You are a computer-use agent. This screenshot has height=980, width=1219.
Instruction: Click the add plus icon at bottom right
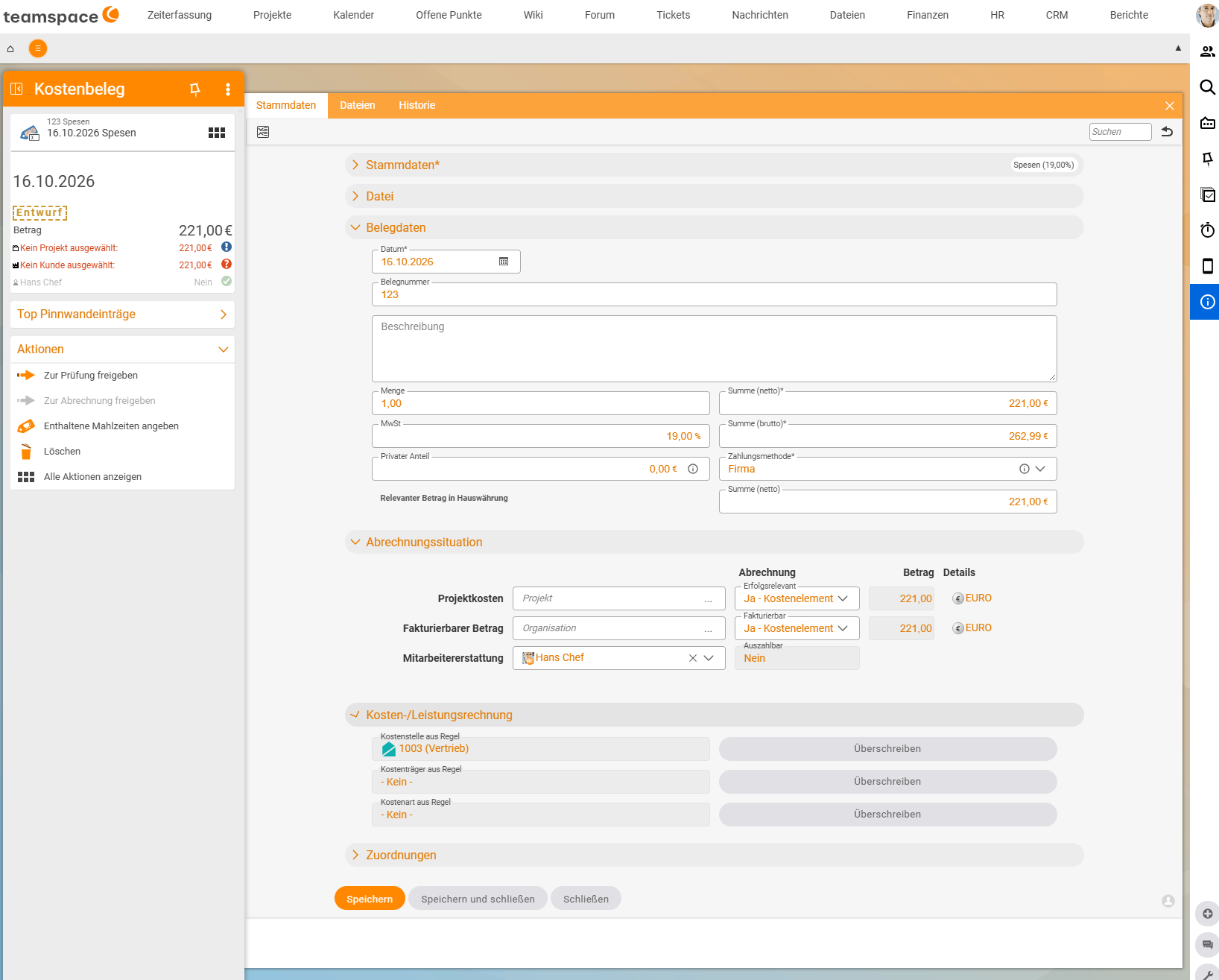pyautogui.click(x=1207, y=914)
